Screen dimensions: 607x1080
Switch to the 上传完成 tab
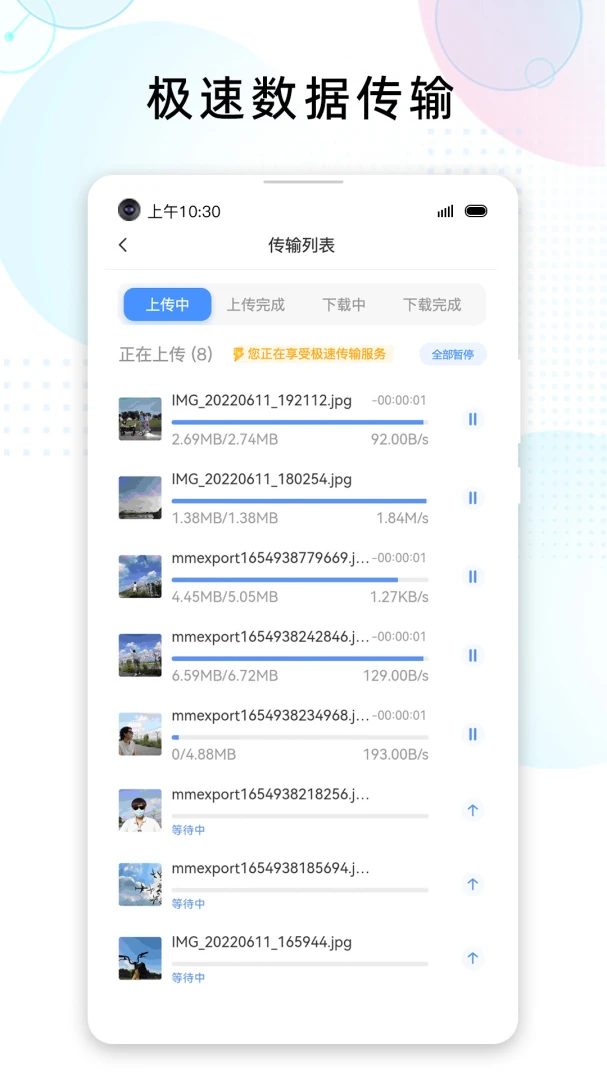point(255,305)
